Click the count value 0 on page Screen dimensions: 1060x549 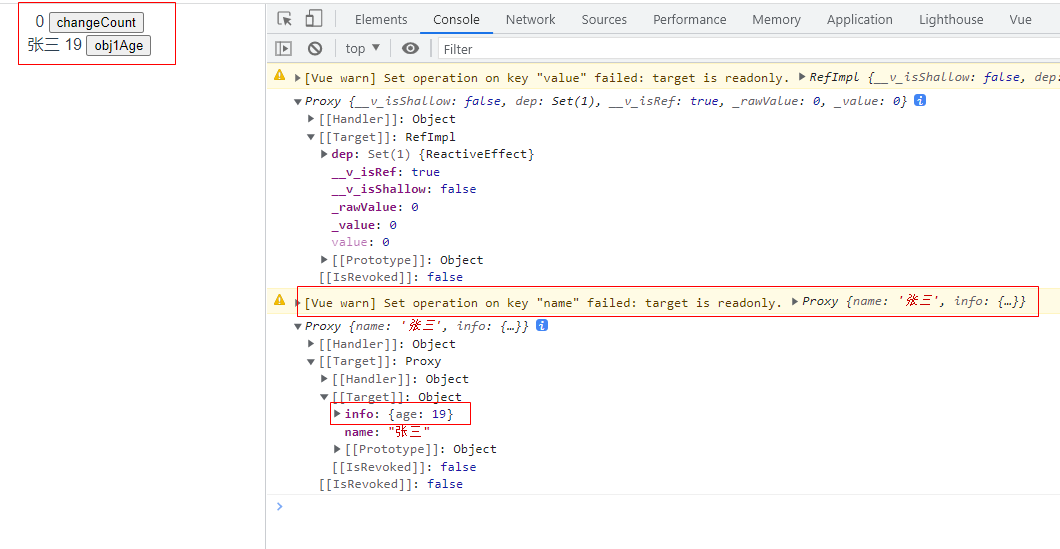point(39,22)
